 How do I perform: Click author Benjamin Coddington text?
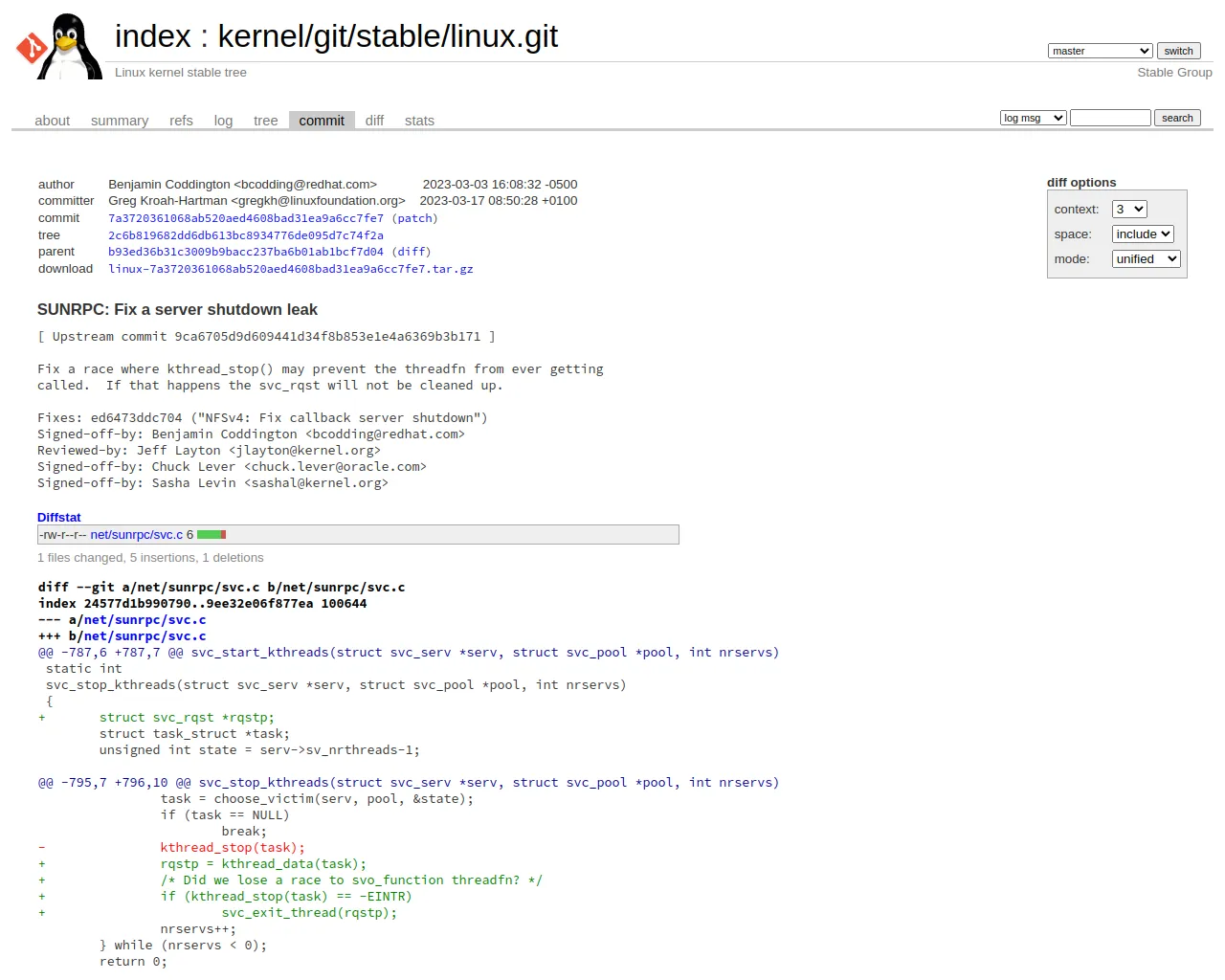pyautogui.click(x=242, y=185)
